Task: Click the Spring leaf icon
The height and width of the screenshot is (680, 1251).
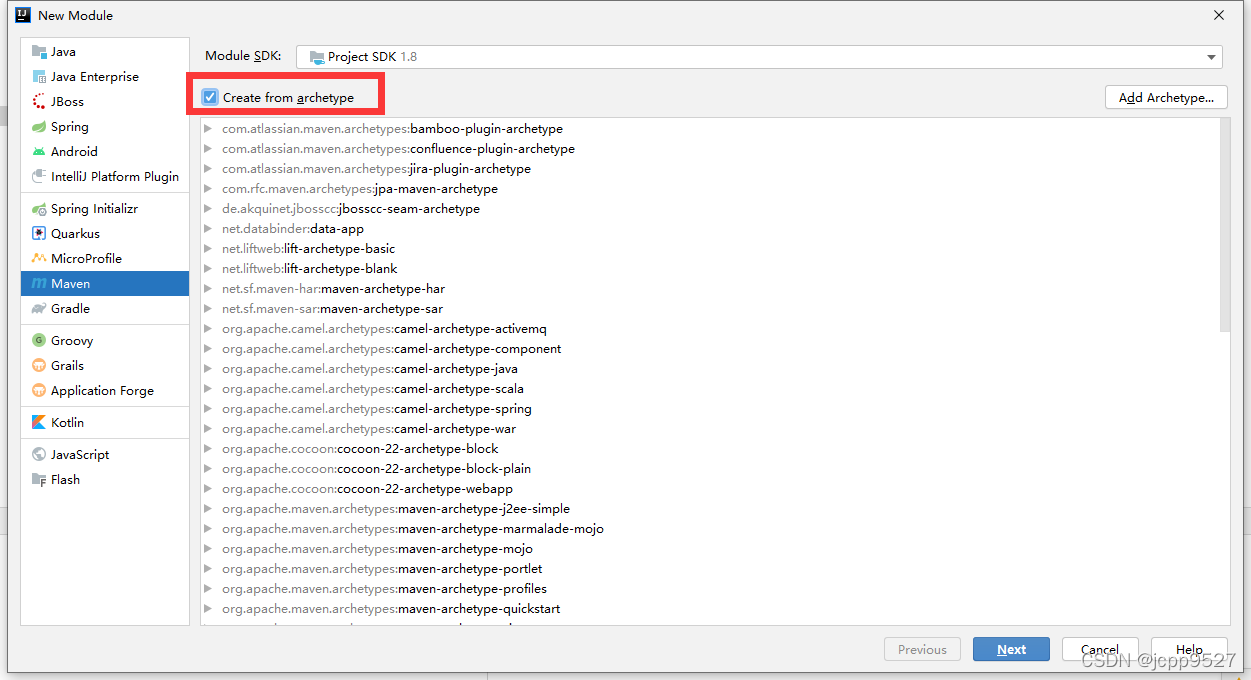Action: point(39,127)
